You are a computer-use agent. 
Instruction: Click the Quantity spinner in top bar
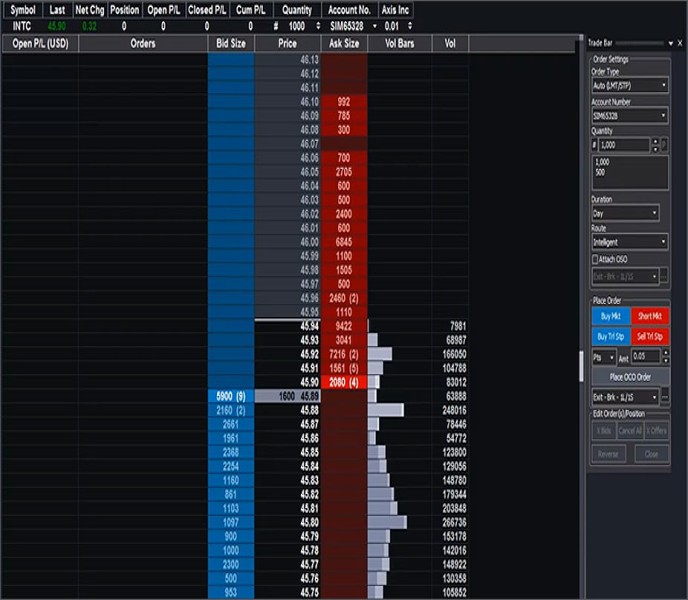318,25
